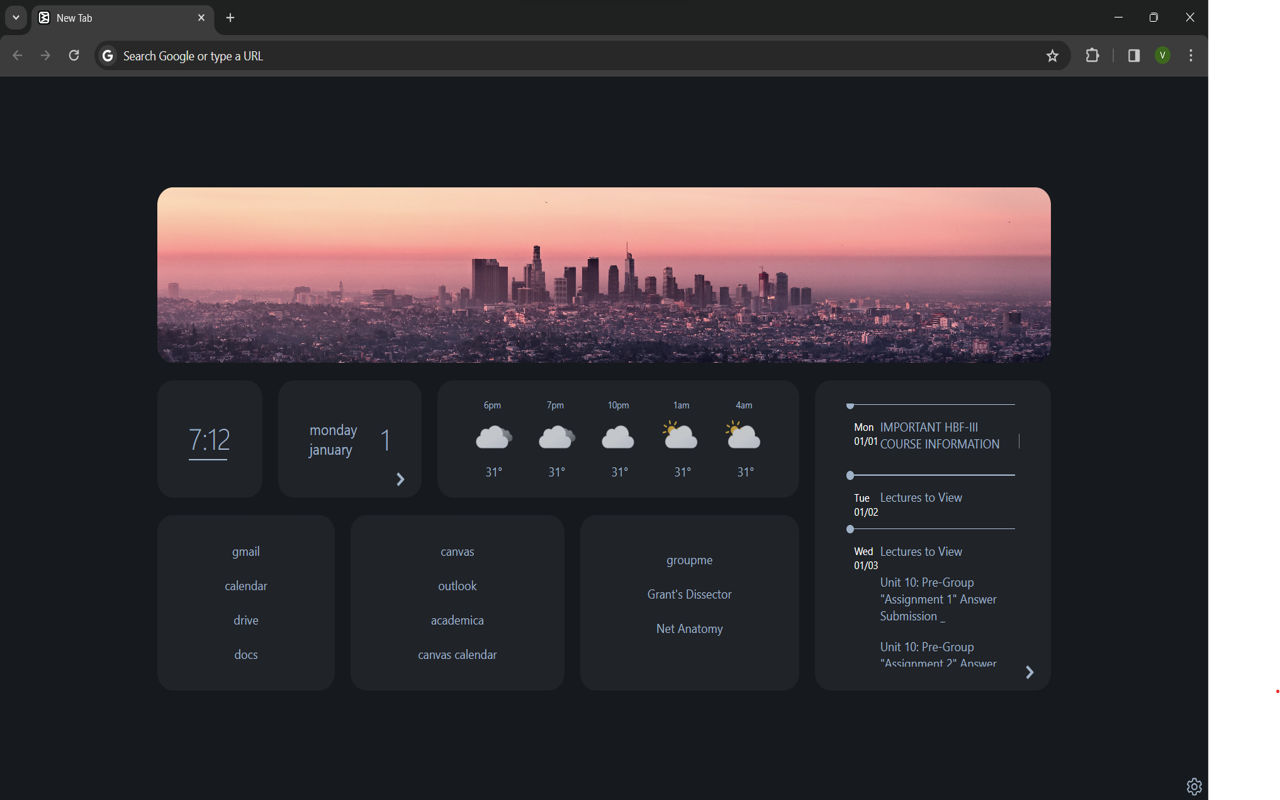Advance the course schedule panel chevron
1280x800 pixels.
click(1029, 672)
